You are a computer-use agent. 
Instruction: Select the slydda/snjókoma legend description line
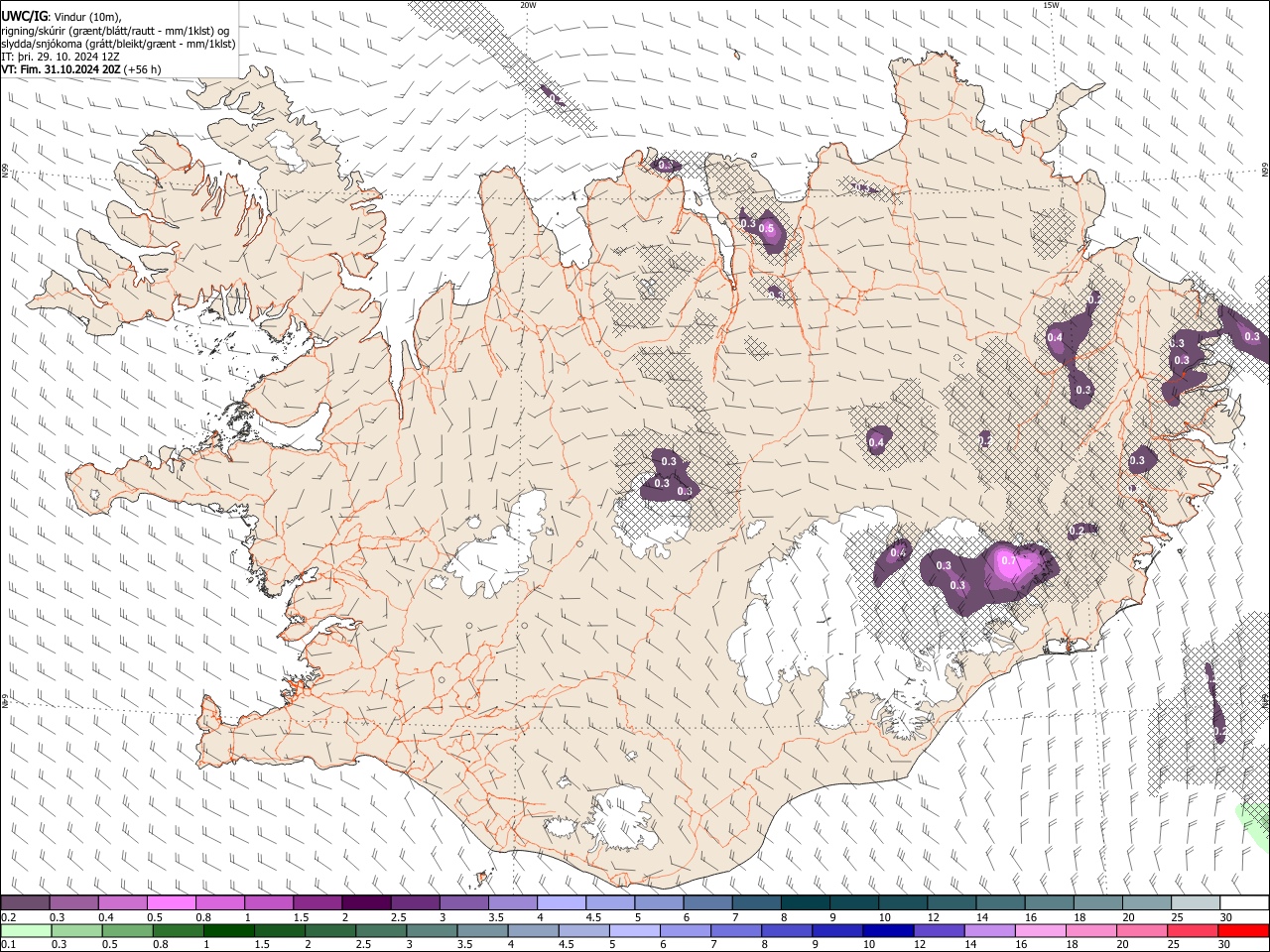pyautogui.click(x=118, y=44)
